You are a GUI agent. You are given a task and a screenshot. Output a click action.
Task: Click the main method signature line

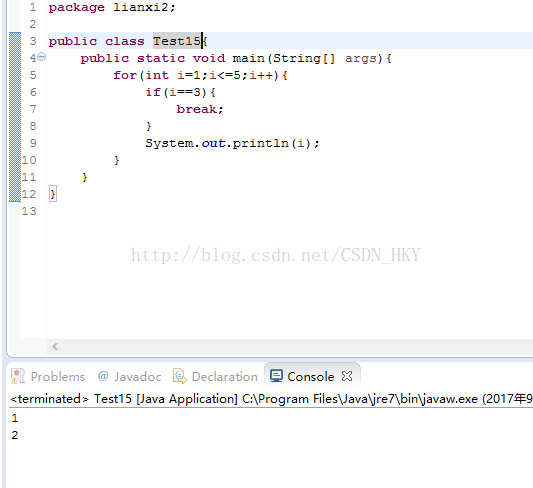(x=236, y=58)
